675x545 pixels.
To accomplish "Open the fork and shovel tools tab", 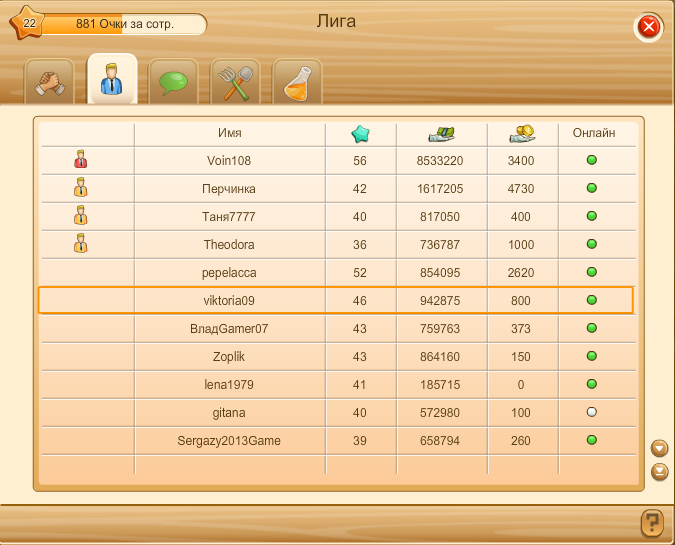I will 235,82.
